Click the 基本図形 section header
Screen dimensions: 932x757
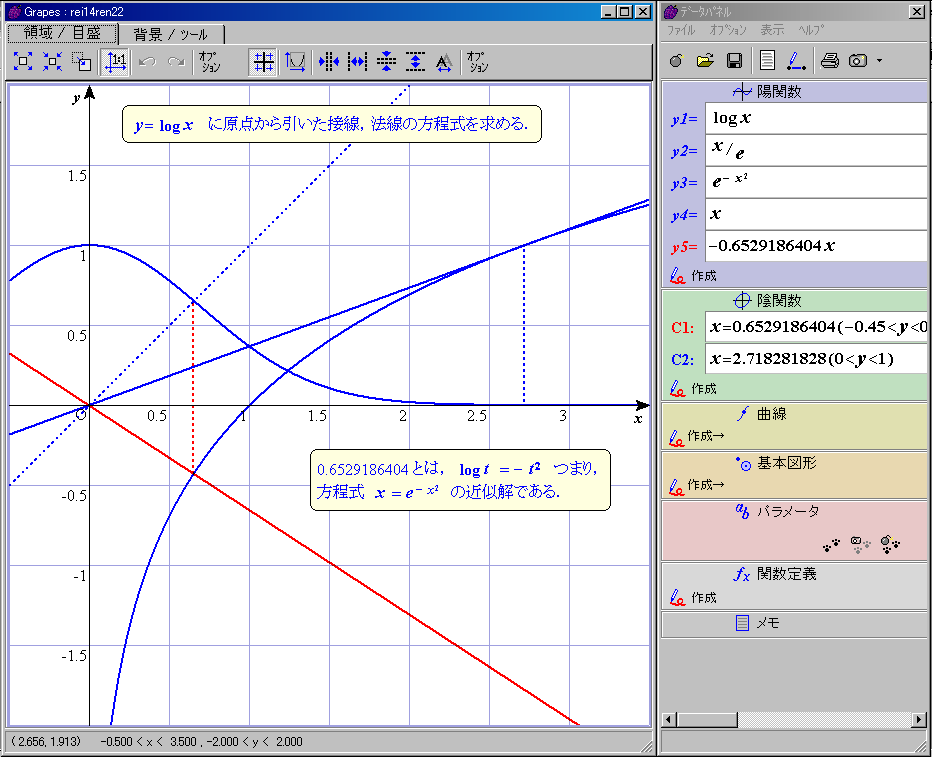[x=776, y=463]
